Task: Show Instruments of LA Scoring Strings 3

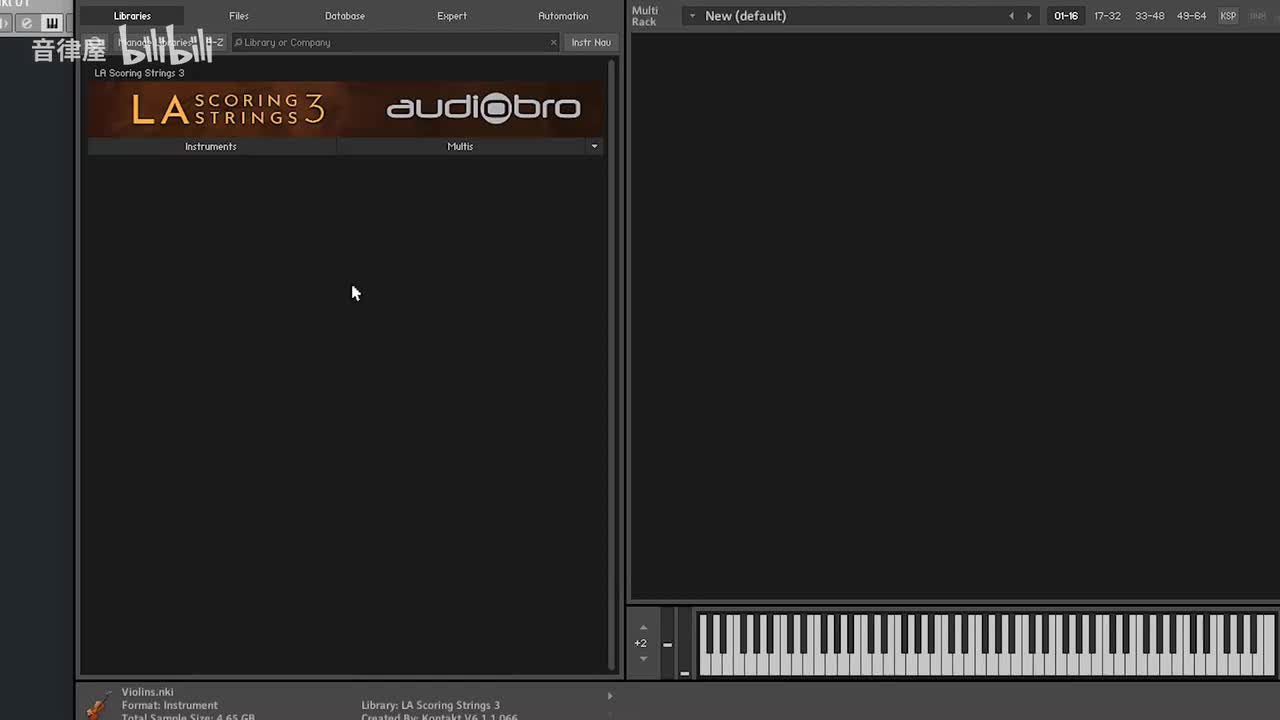Action: pos(211,146)
